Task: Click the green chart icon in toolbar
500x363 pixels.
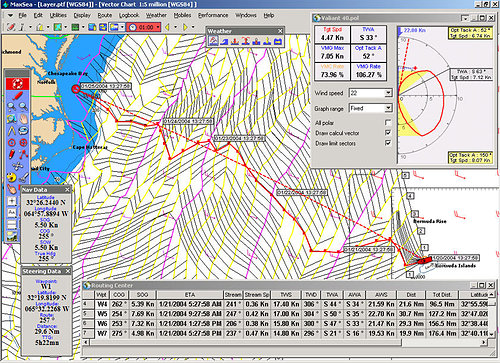Action: pos(75,27)
